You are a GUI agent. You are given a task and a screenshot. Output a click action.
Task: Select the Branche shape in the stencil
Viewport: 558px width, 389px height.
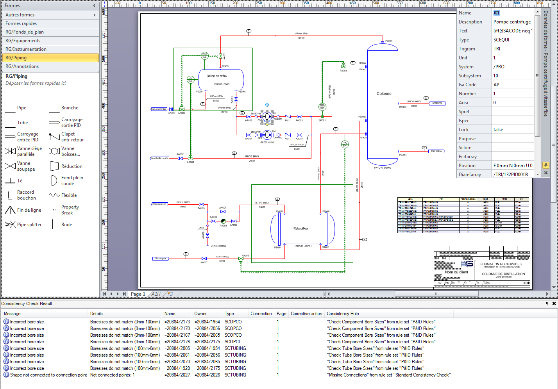click(x=64, y=108)
